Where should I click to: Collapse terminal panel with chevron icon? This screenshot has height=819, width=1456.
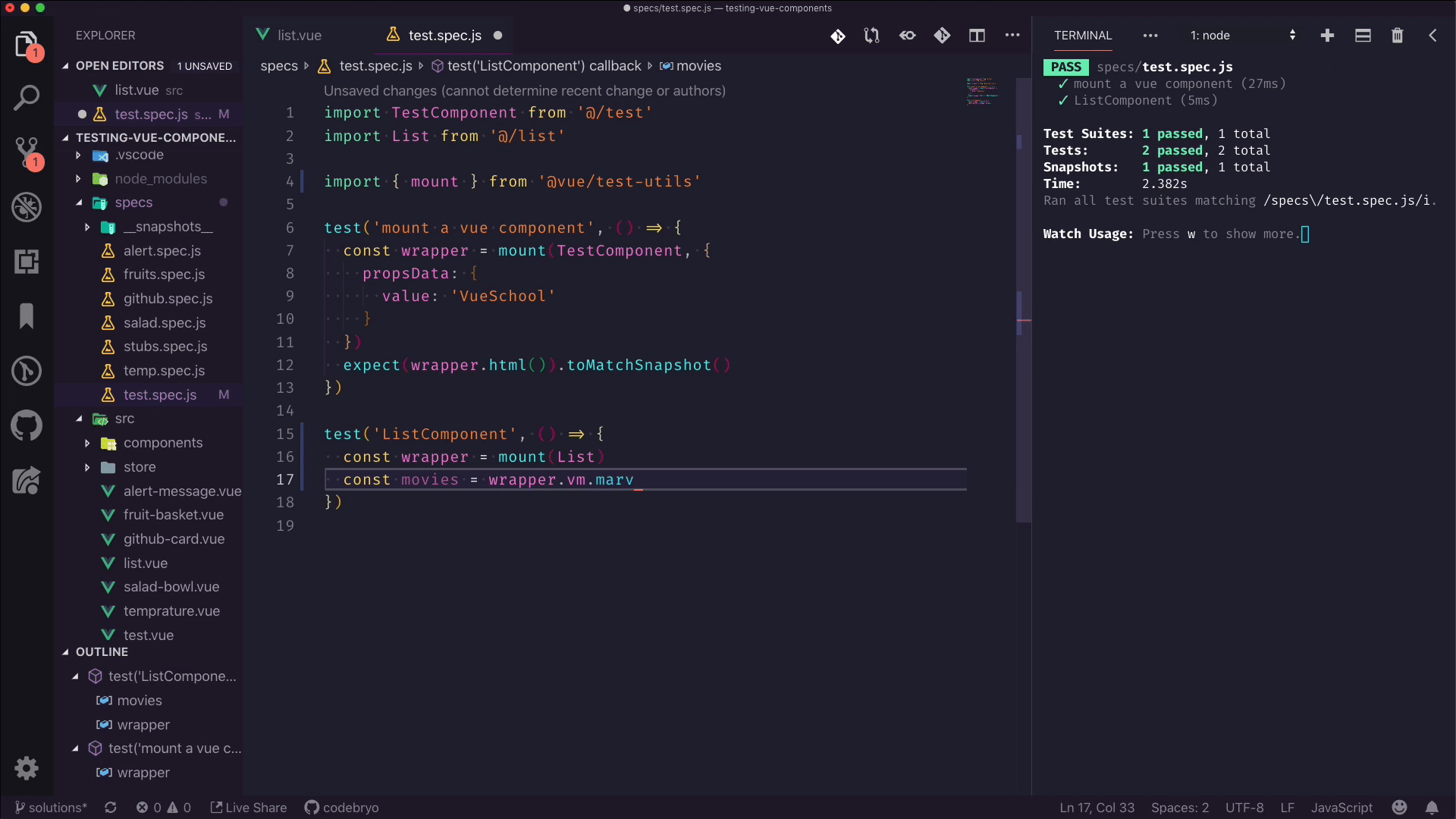(x=1432, y=36)
